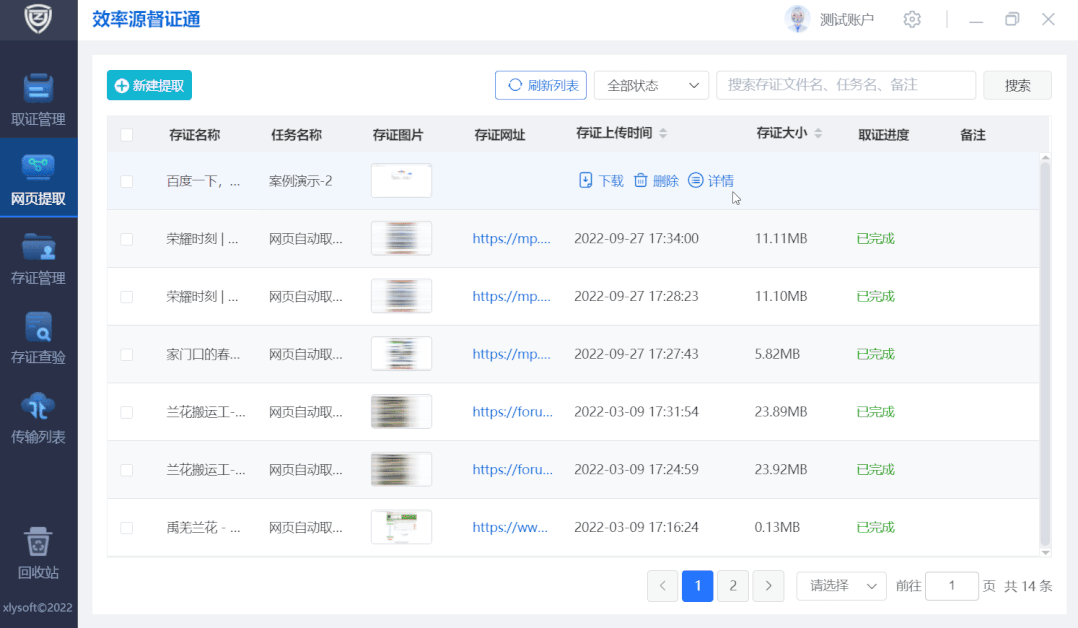1078x628 pixels.
Task: Delete the 百度一下 record
Action: coord(656,180)
